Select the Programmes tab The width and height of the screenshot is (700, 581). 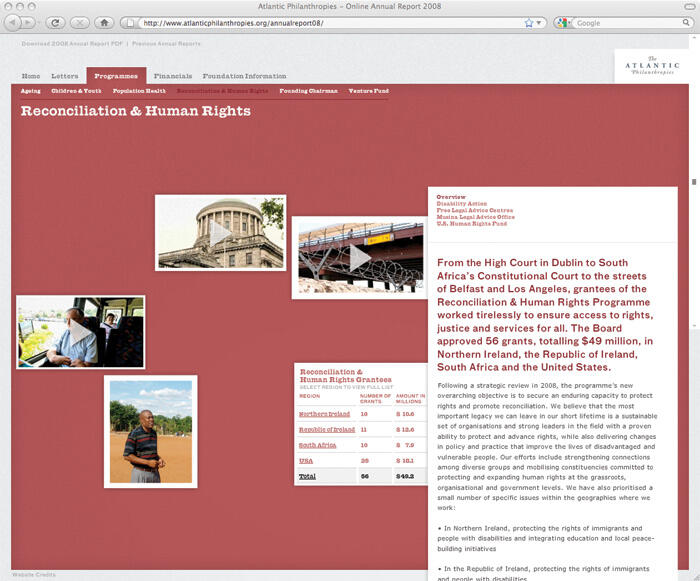[x=116, y=76]
